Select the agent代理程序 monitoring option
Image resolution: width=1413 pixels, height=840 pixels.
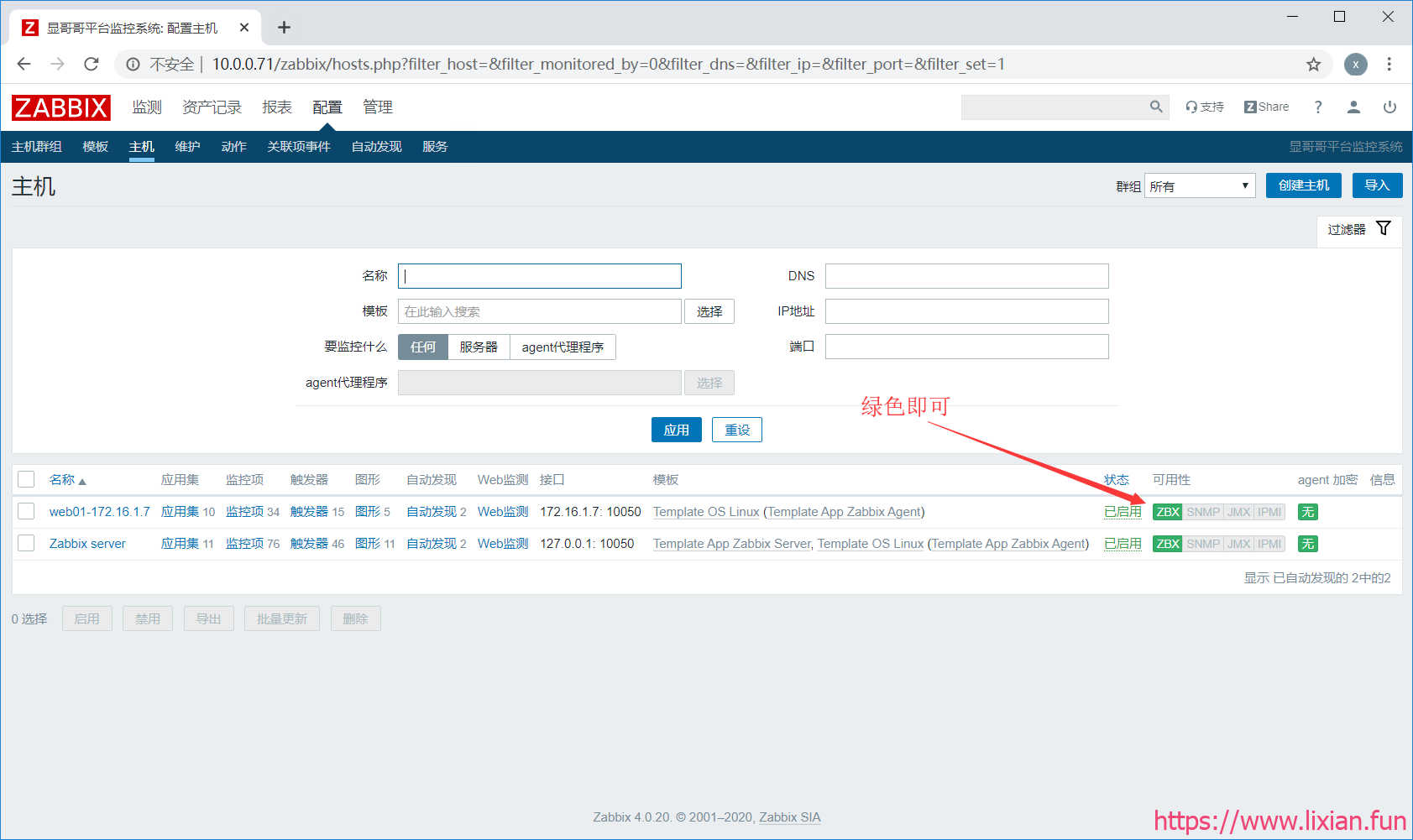563,347
